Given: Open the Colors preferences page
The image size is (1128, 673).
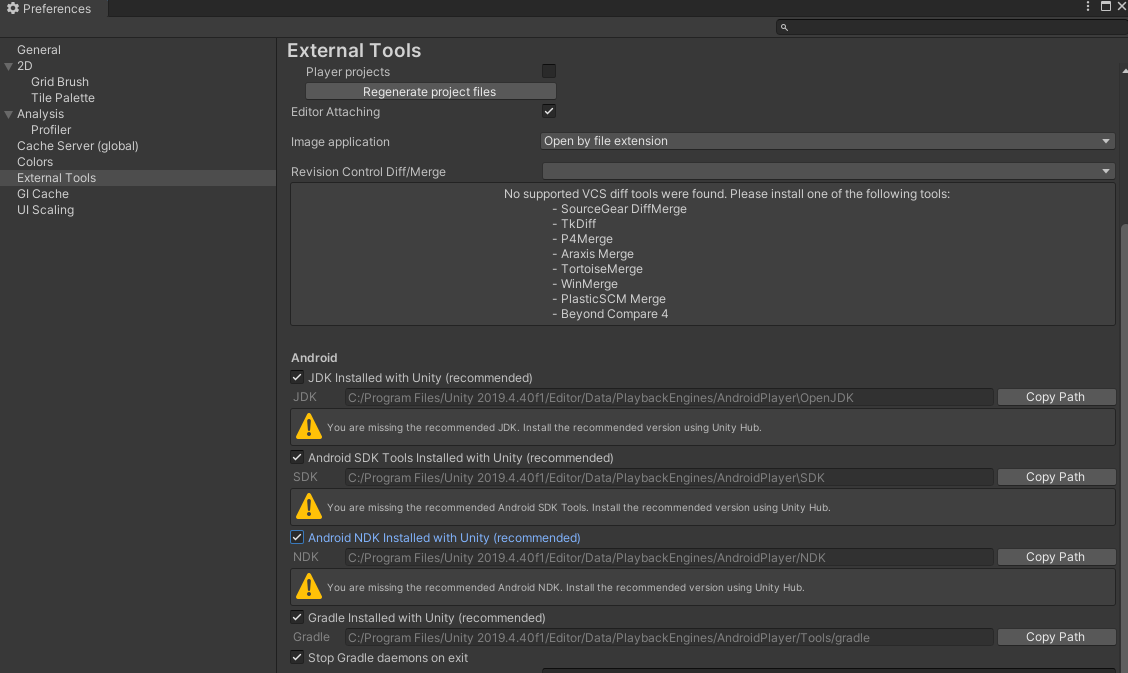Looking at the screenshot, I should [x=35, y=162].
